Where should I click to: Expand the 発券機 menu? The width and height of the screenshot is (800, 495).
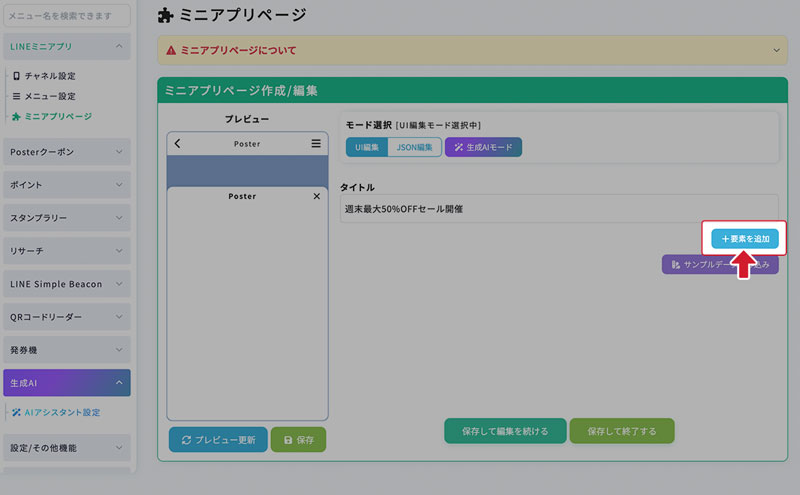coord(67,350)
